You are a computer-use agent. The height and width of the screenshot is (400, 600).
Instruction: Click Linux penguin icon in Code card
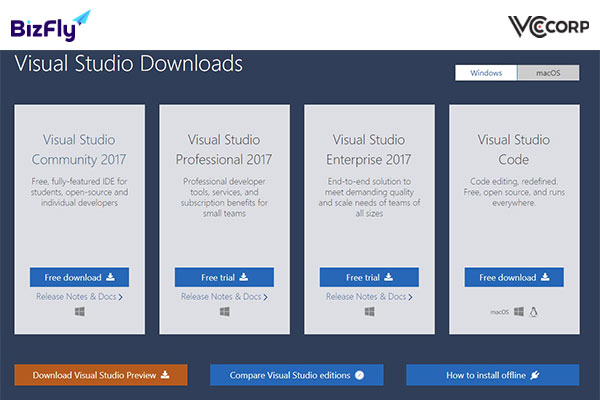[x=533, y=312]
